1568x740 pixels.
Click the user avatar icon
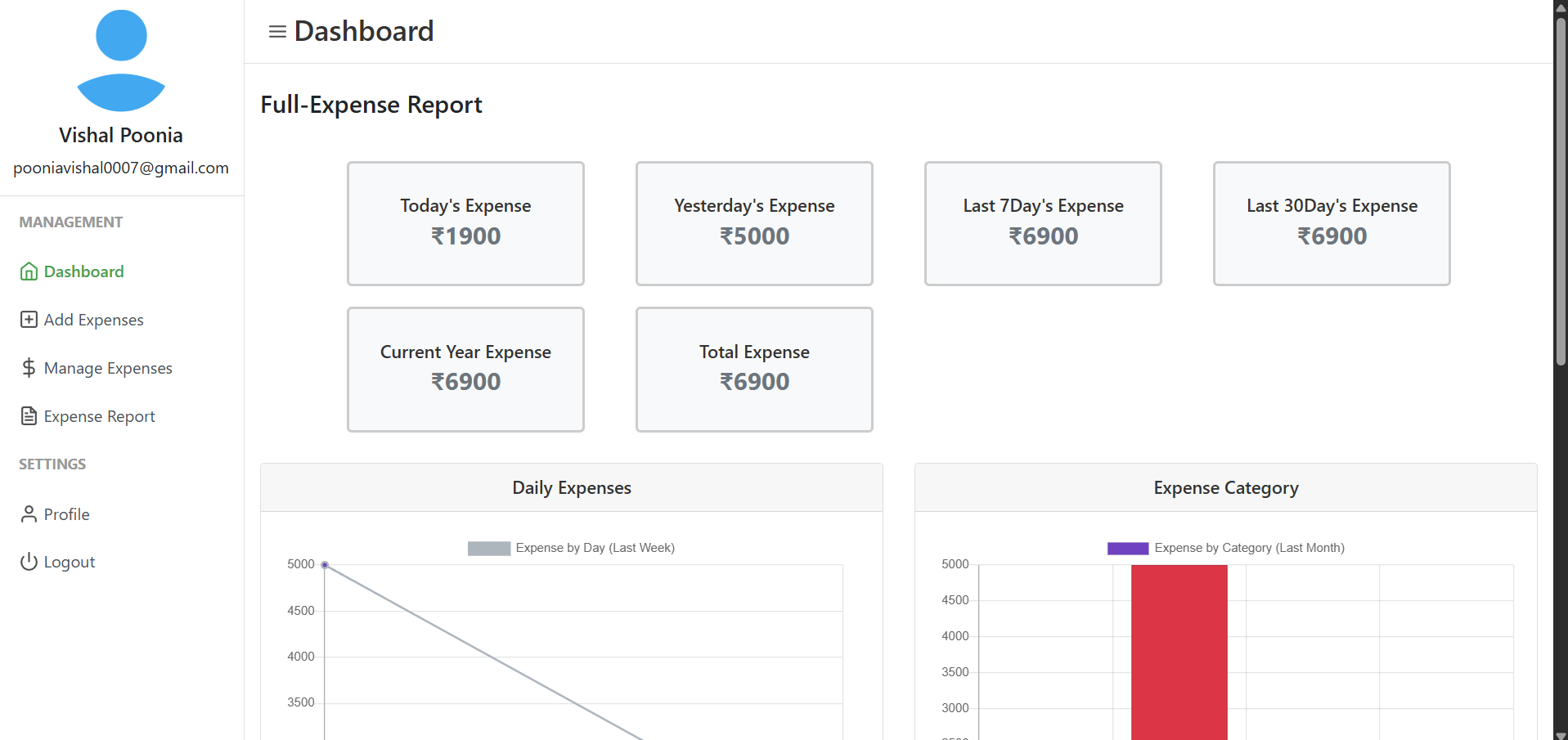[121, 61]
